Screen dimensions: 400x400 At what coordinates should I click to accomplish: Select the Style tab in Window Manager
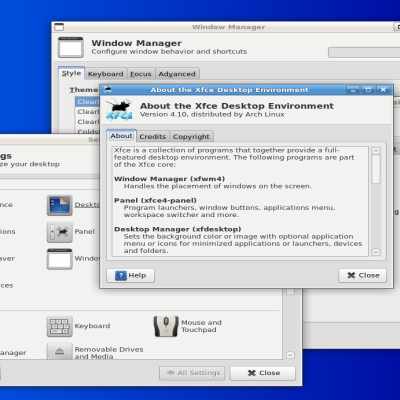[71, 73]
